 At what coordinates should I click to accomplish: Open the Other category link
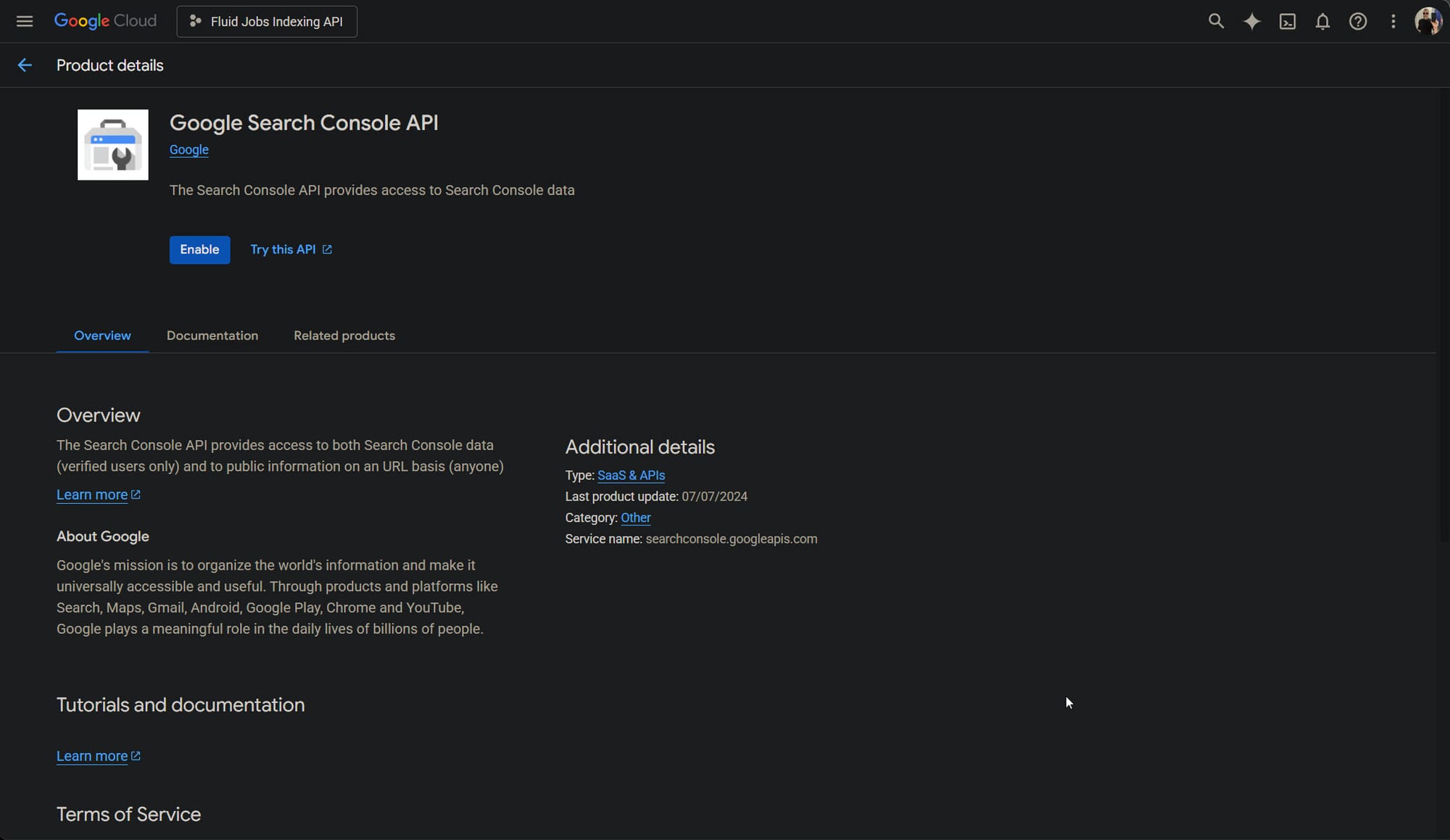pos(635,517)
